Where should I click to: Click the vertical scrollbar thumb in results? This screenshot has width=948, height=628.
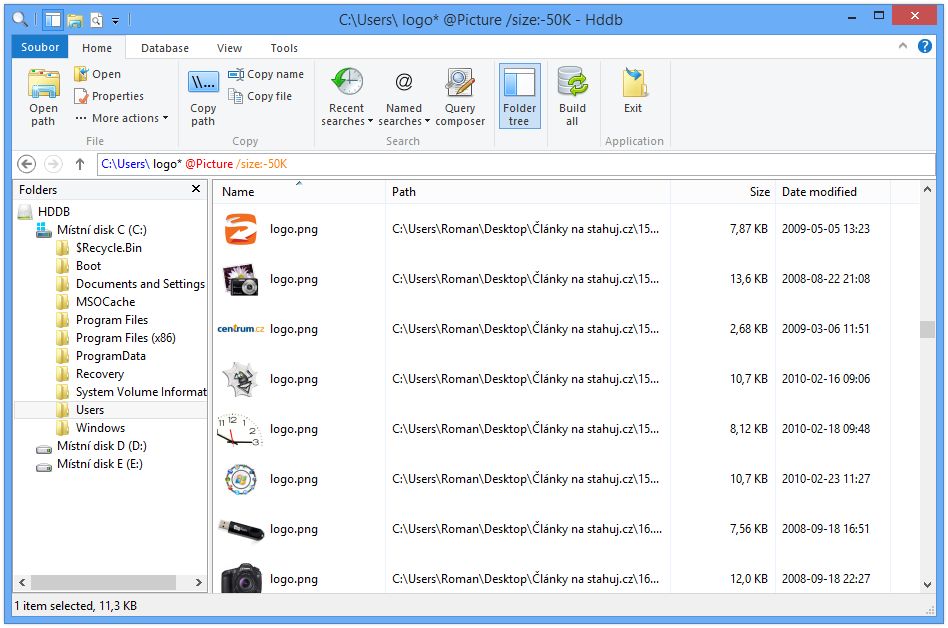[927, 329]
